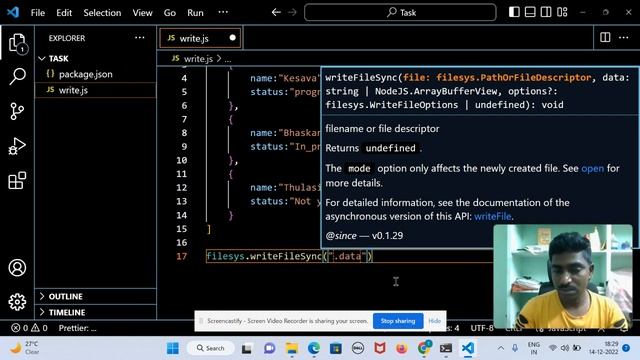The image size is (640, 360).
Task: Show hidden system tray icons chevron
Action: coord(501,348)
